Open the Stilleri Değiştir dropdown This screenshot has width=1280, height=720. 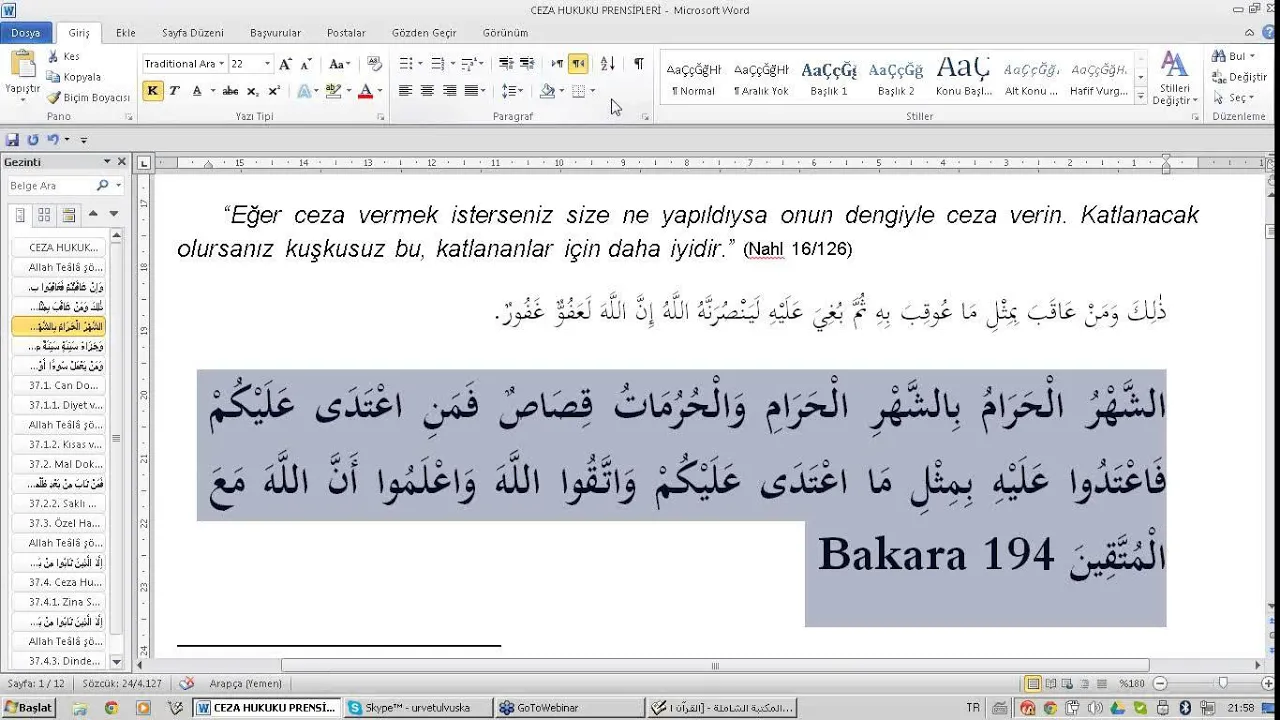click(1174, 78)
